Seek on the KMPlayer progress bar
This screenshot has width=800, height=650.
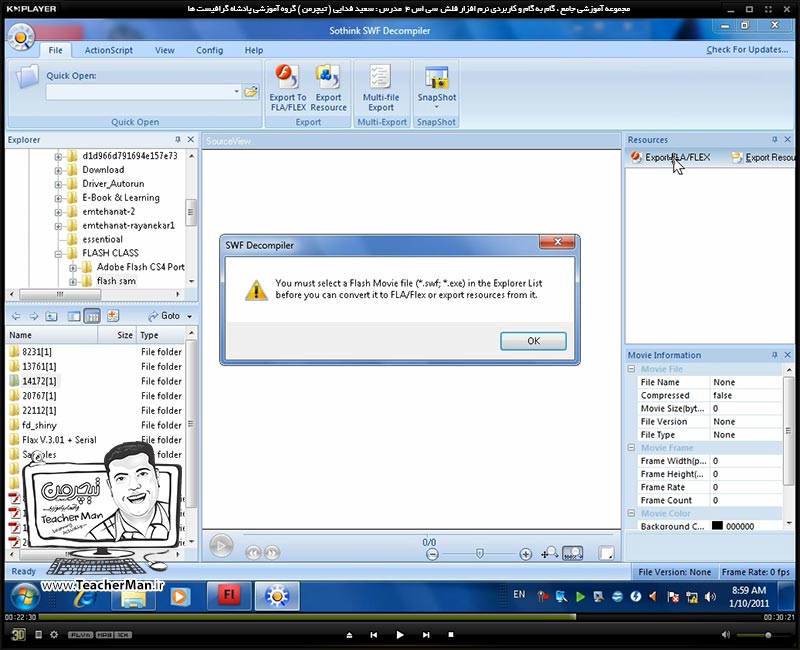[401, 617]
